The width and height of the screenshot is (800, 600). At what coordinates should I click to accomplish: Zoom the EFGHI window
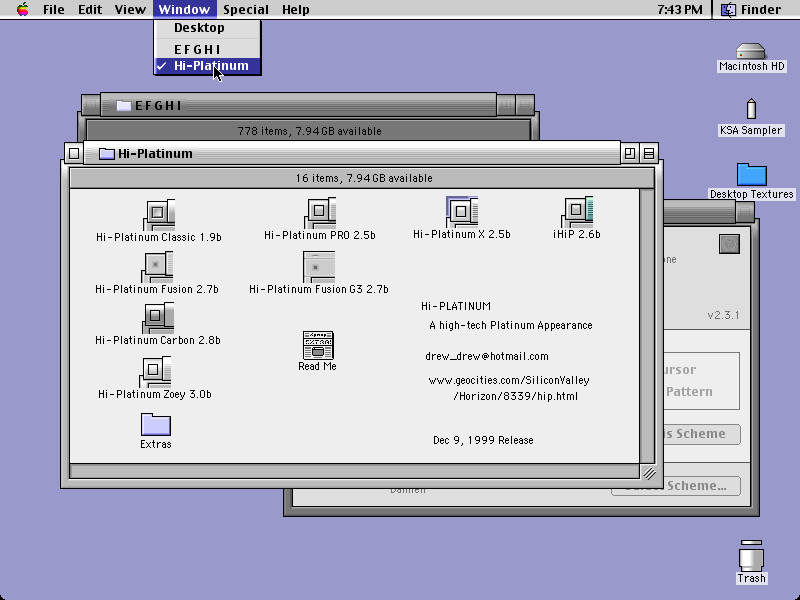coord(505,105)
